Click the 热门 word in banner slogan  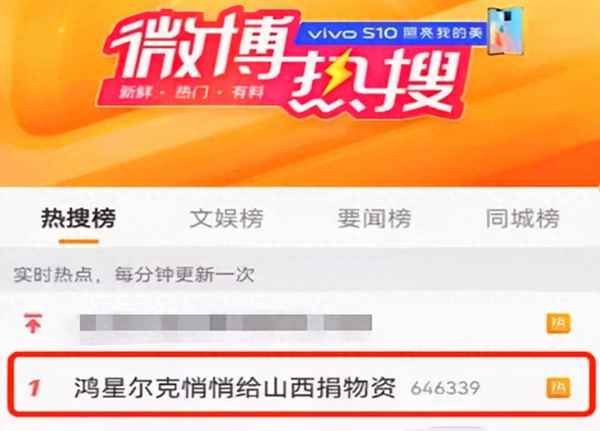click(x=191, y=93)
